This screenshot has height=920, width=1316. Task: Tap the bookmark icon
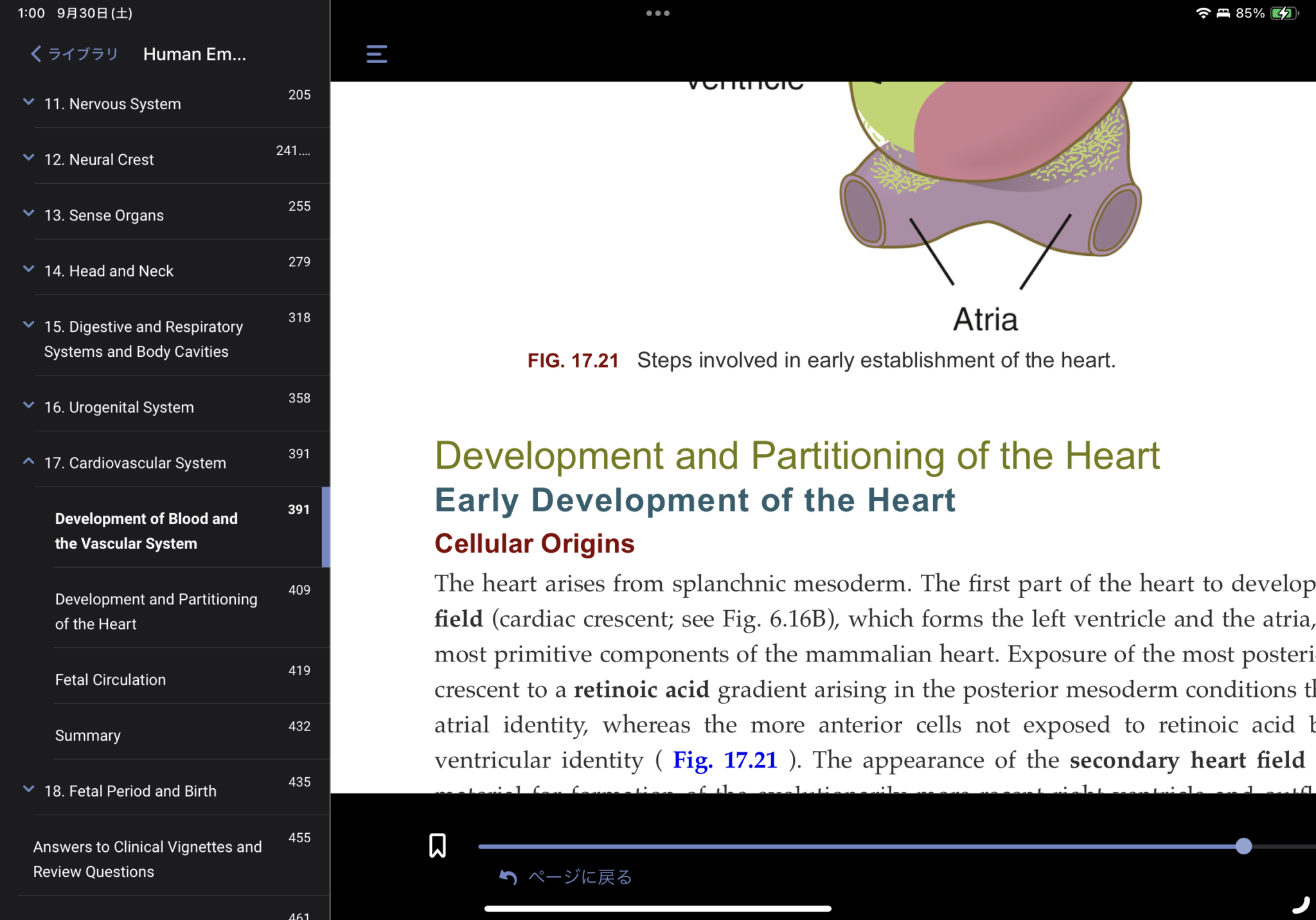[438, 845]
